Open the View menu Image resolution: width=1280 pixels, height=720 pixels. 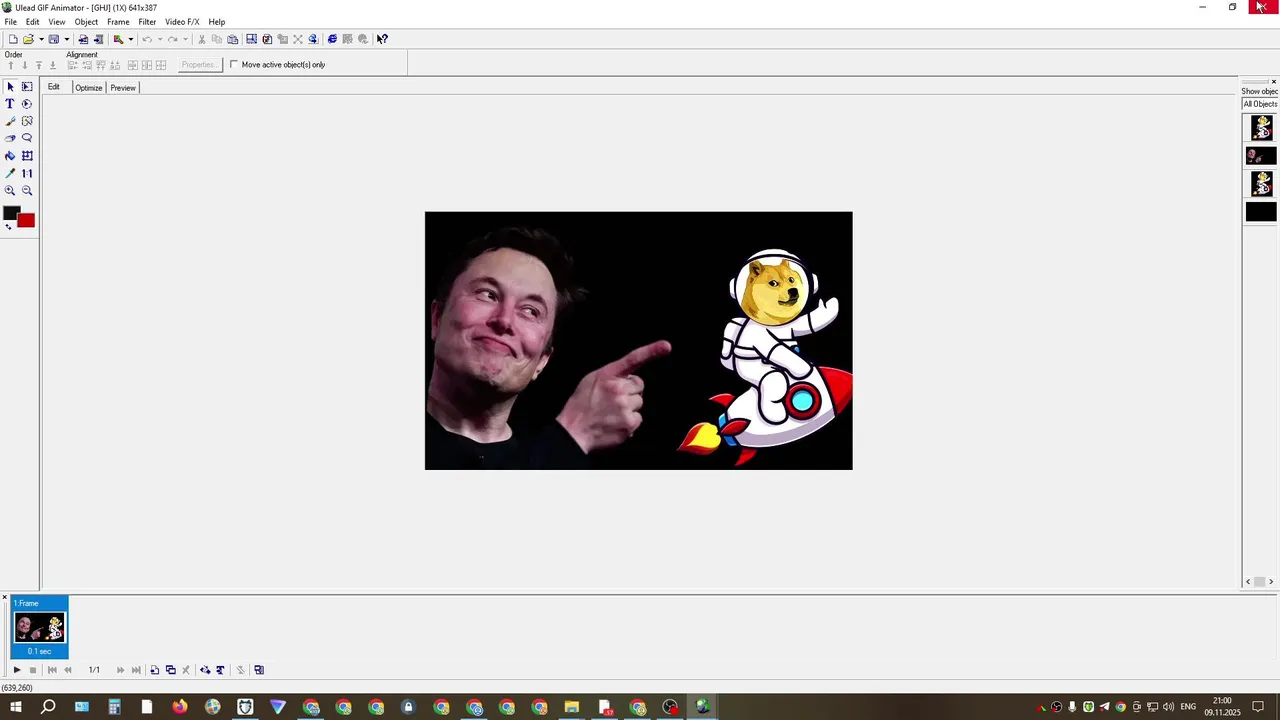coord(57,22)
